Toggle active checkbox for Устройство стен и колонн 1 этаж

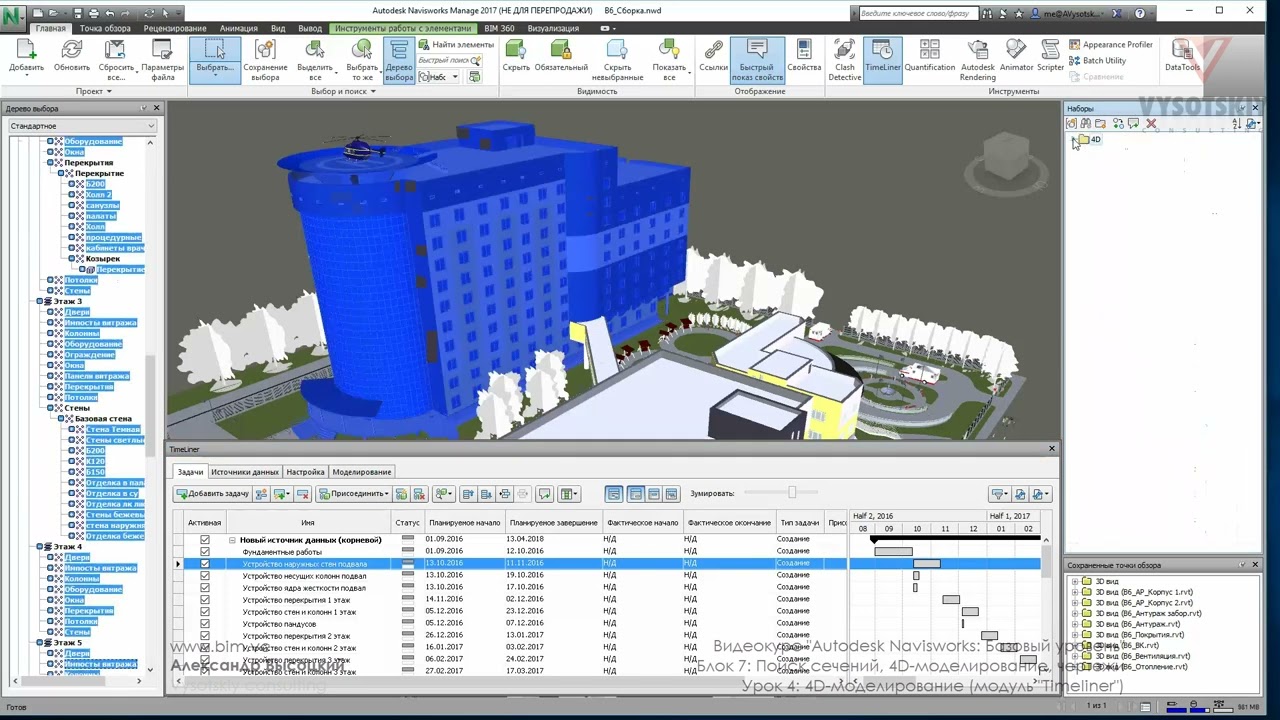pyautogui.click(x=205, y=611)
